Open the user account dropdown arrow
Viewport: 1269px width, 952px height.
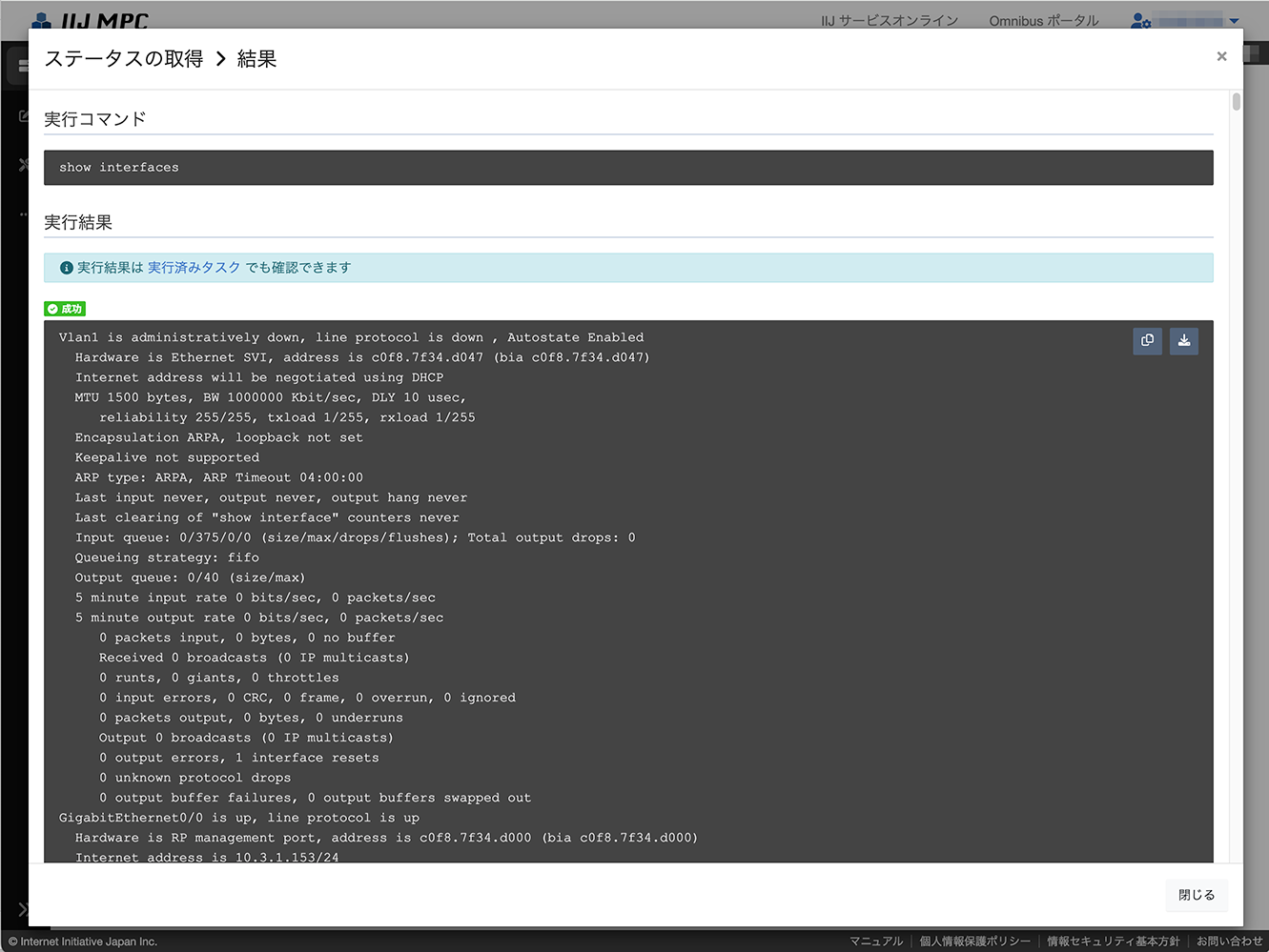(x=1234, y=21)
